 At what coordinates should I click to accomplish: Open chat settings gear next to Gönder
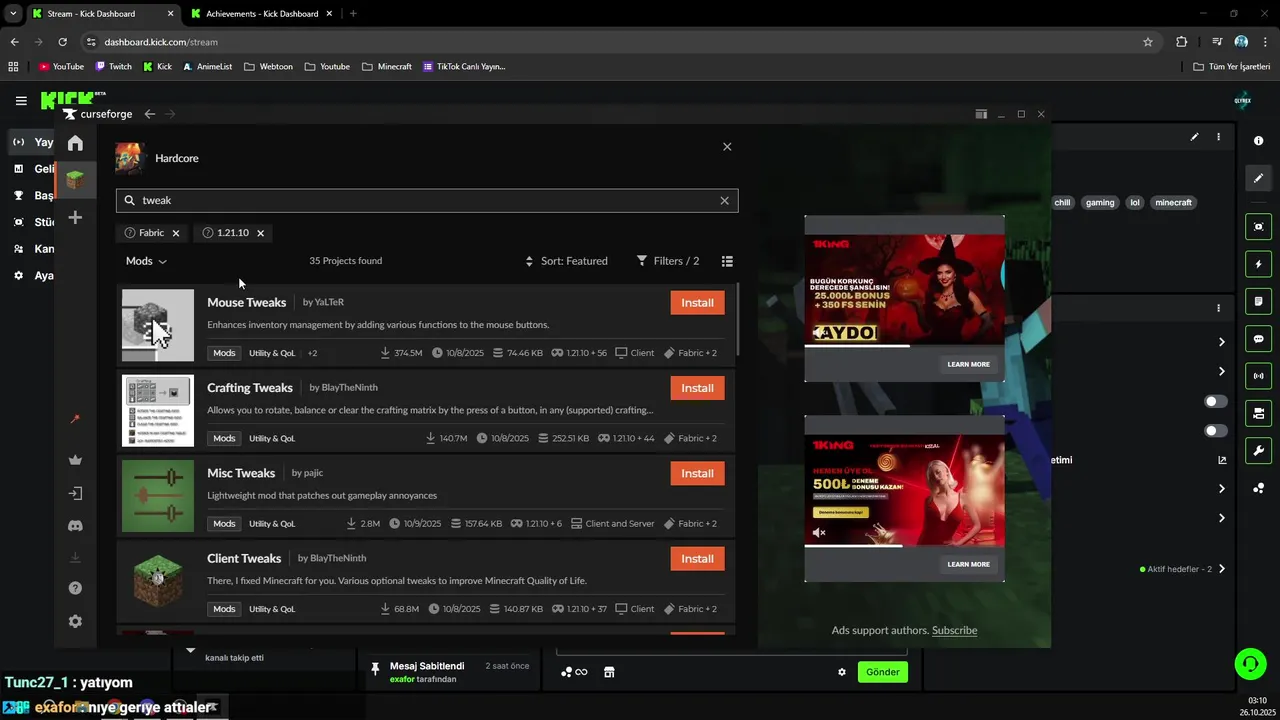842,672
